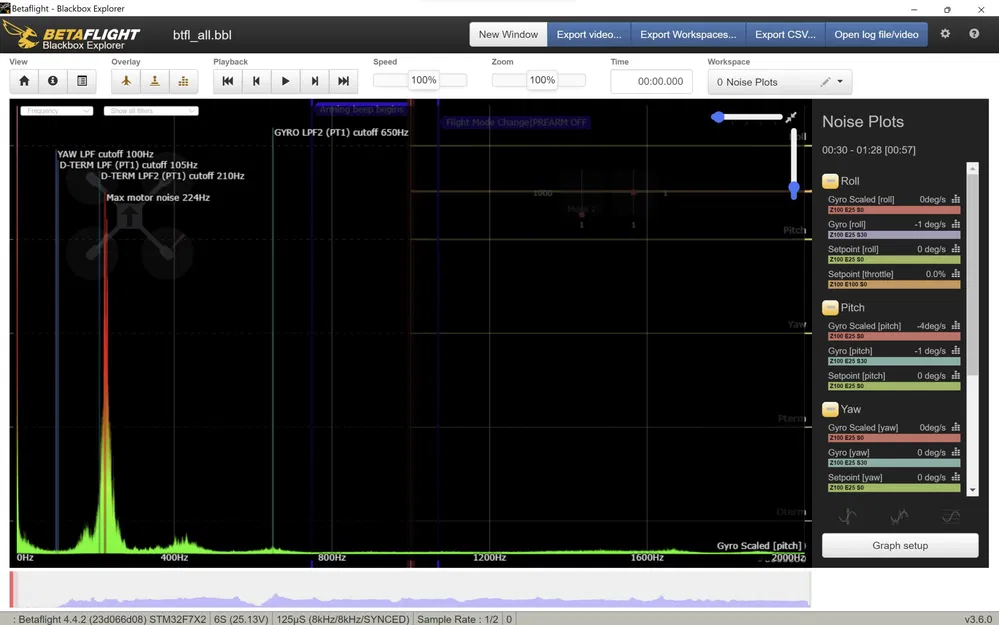Viewport: 999px width, 625px height.
Task: Edit the workspace name with pencil icon
Action: coord(825,82)
